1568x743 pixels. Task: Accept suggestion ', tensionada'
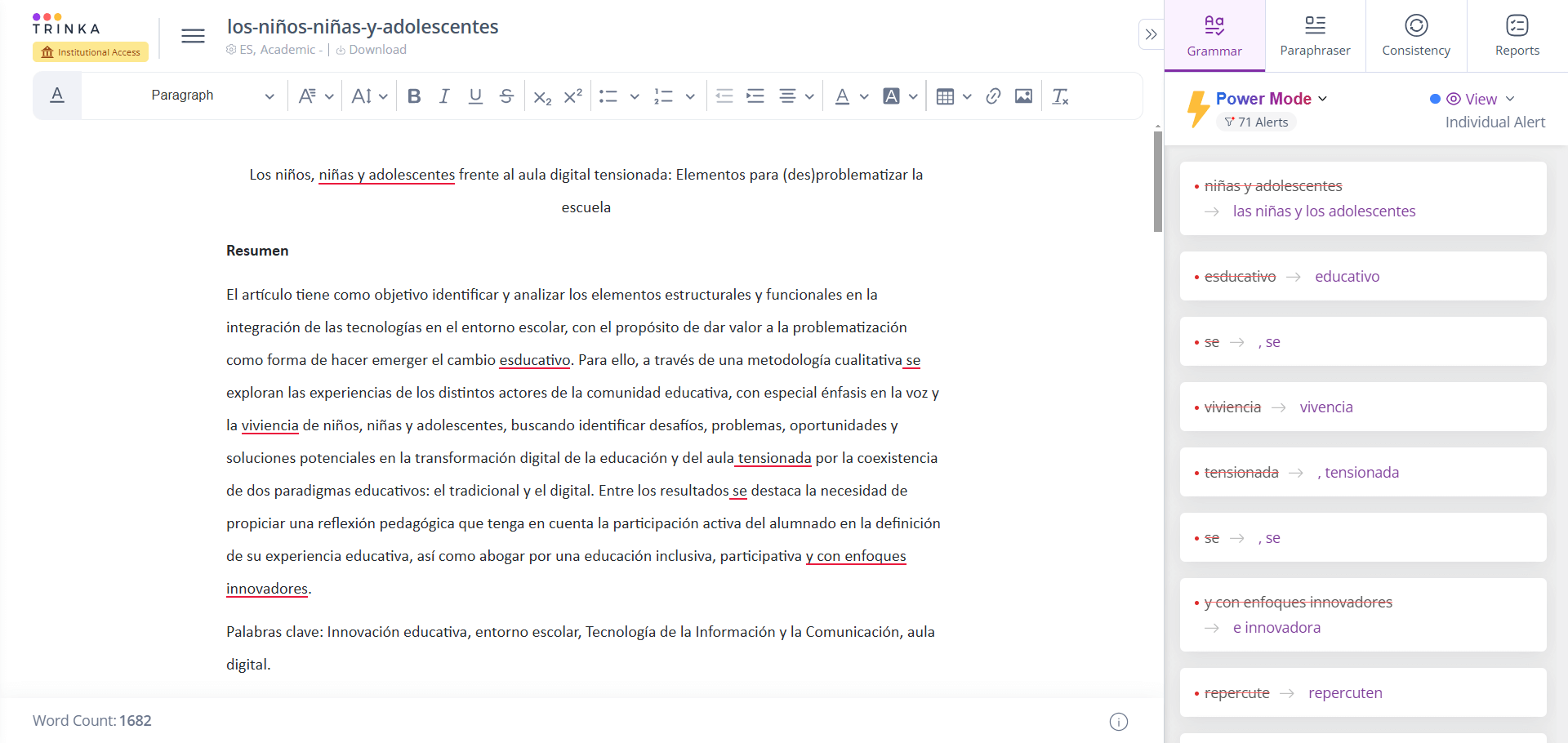pos(1357,472)
